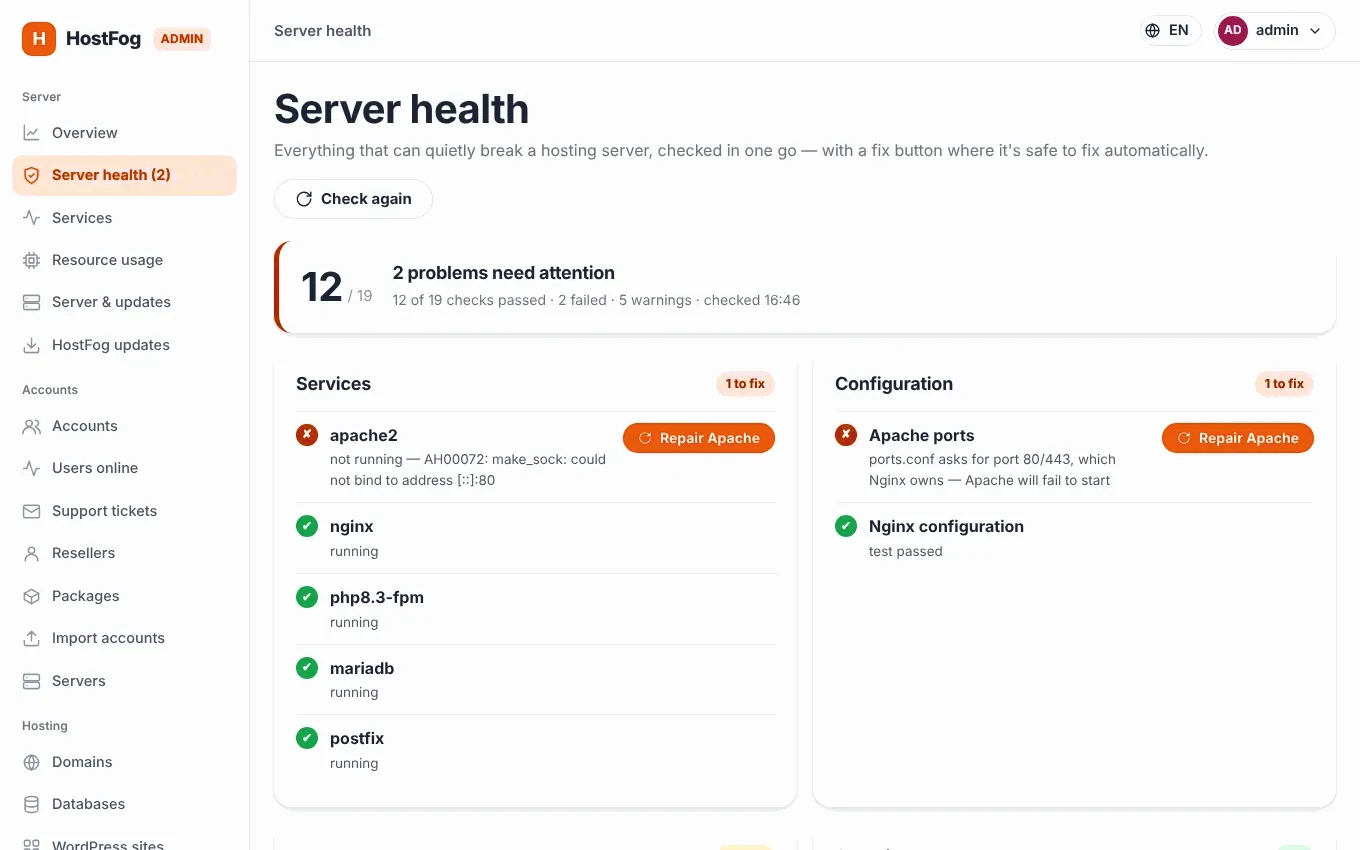Click the ADMIN badge next to HostFog

point(182,39)
